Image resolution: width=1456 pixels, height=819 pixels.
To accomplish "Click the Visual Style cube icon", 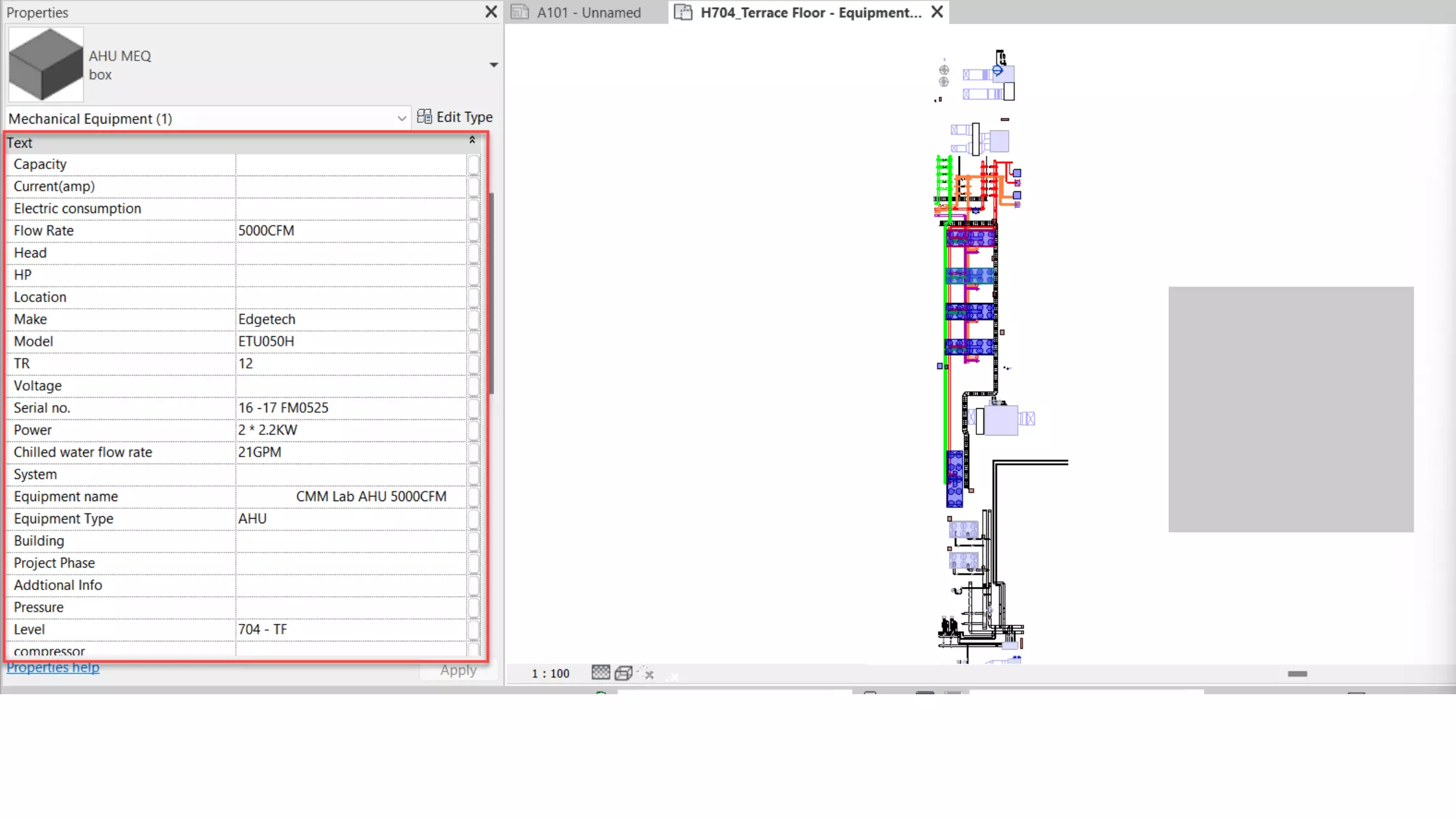I will (x=623, y=673).
